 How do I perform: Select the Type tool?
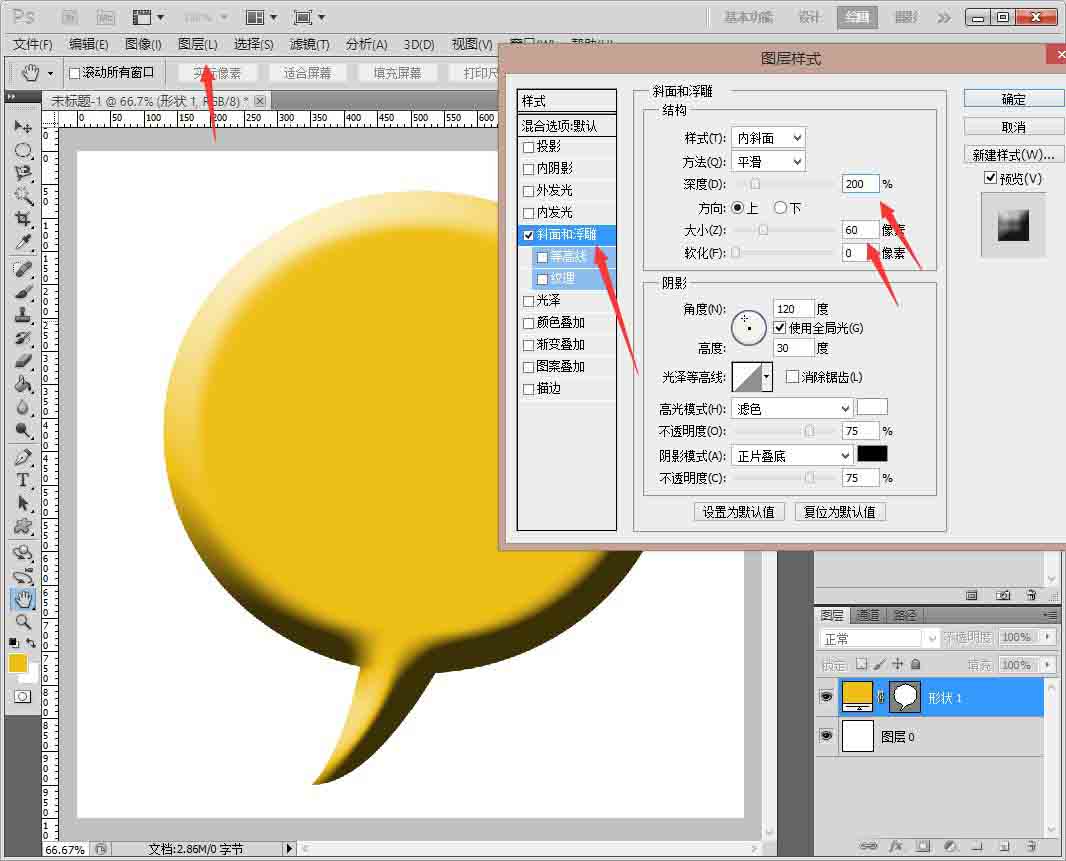tap(23, 480)
